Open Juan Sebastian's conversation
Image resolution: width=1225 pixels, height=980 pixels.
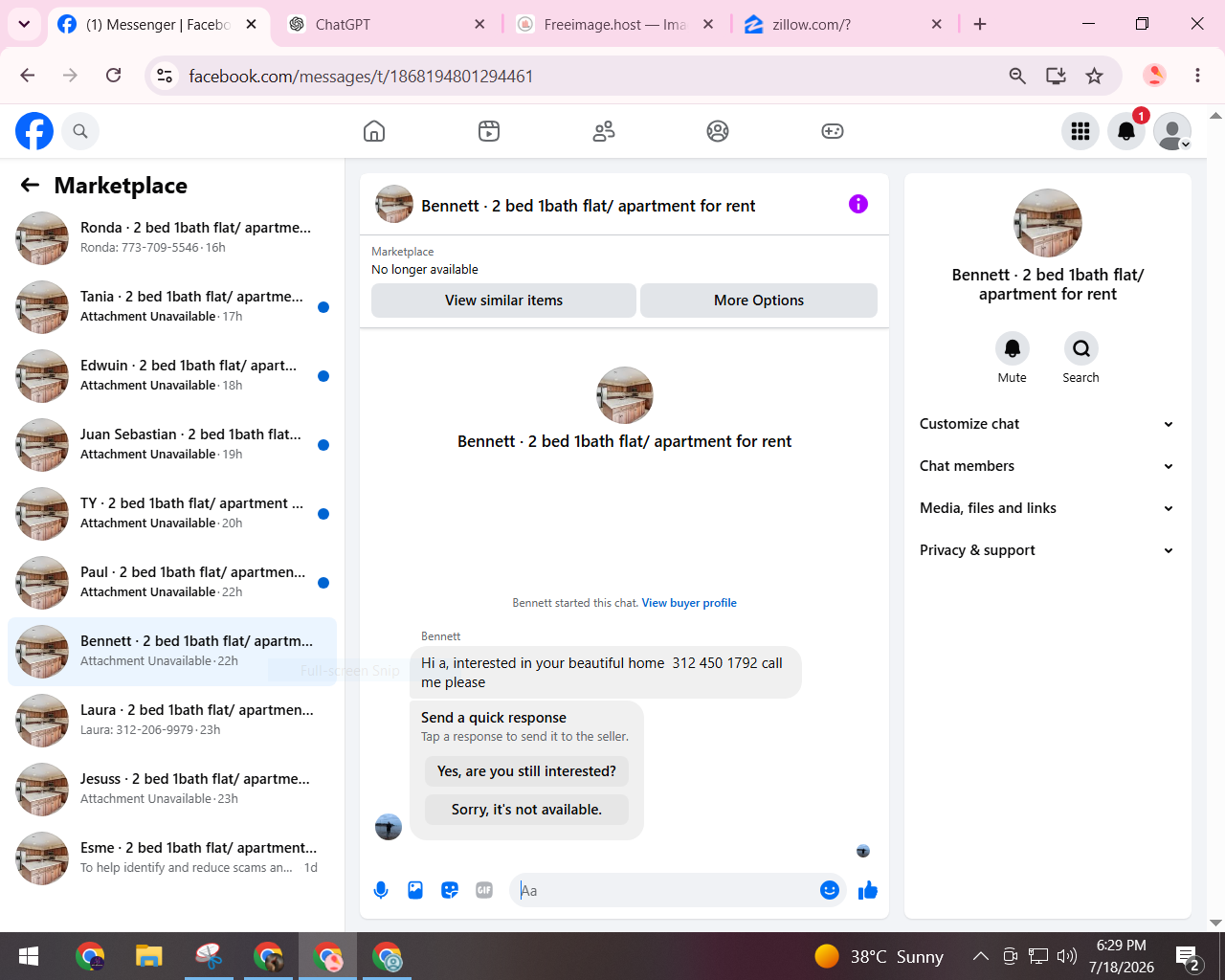click(172, 445)
